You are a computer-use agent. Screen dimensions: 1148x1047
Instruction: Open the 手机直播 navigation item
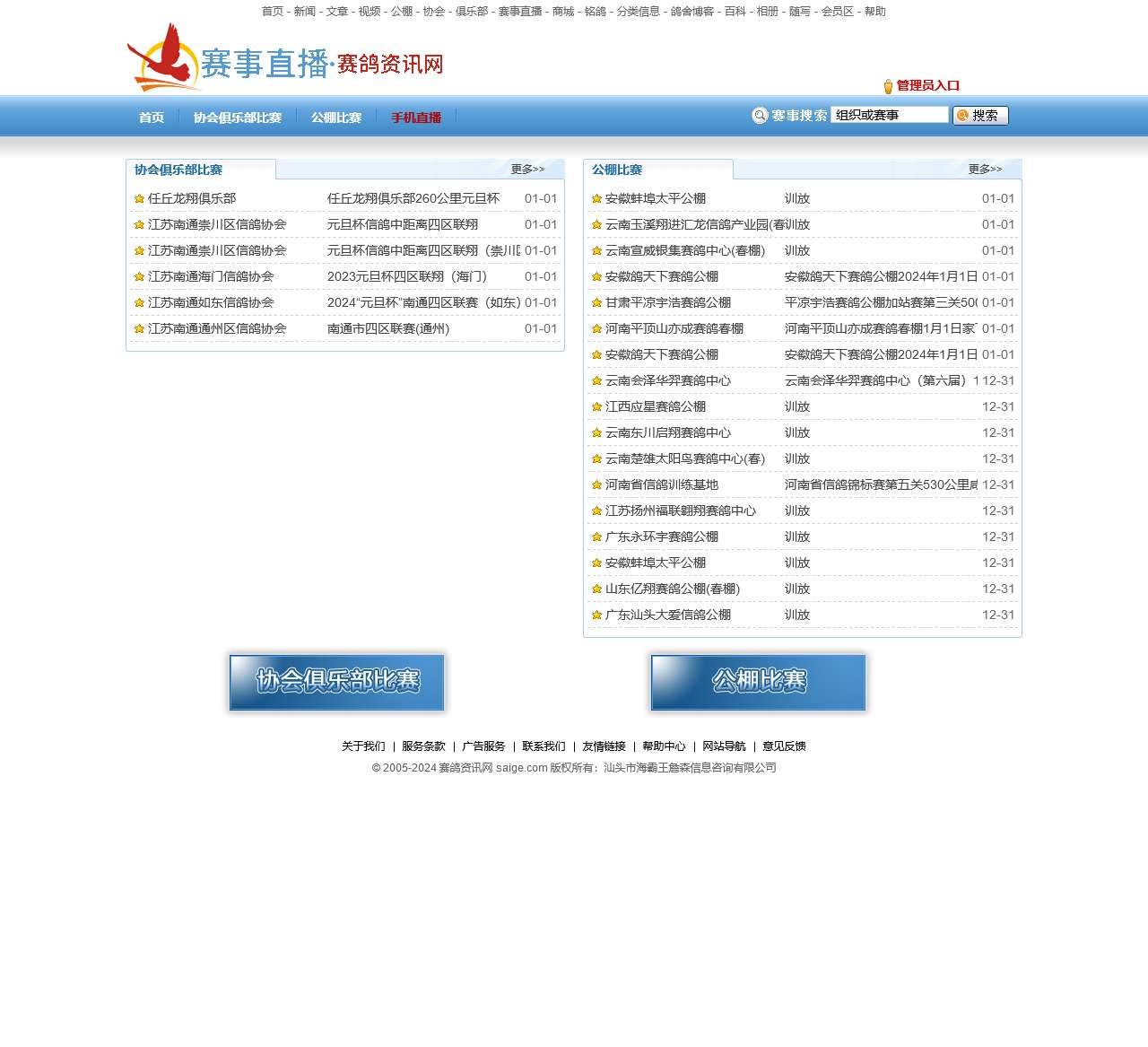point(415,117)
